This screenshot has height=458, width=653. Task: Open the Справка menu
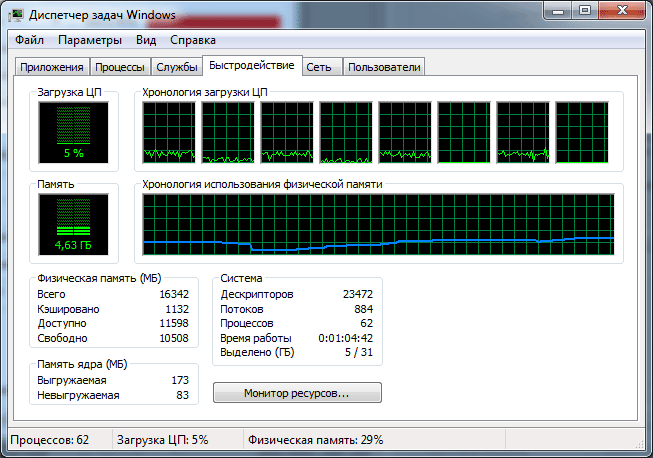[193, 40]
